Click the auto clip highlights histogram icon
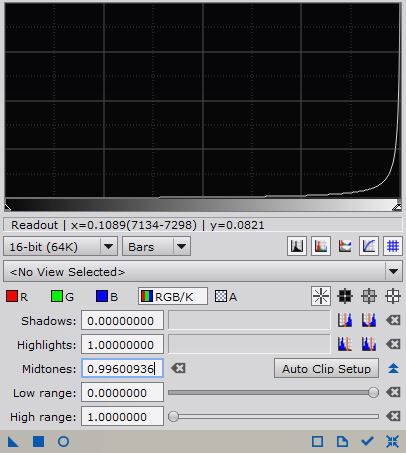The width and height of the screenshot is (406, 453). [345, 344]
